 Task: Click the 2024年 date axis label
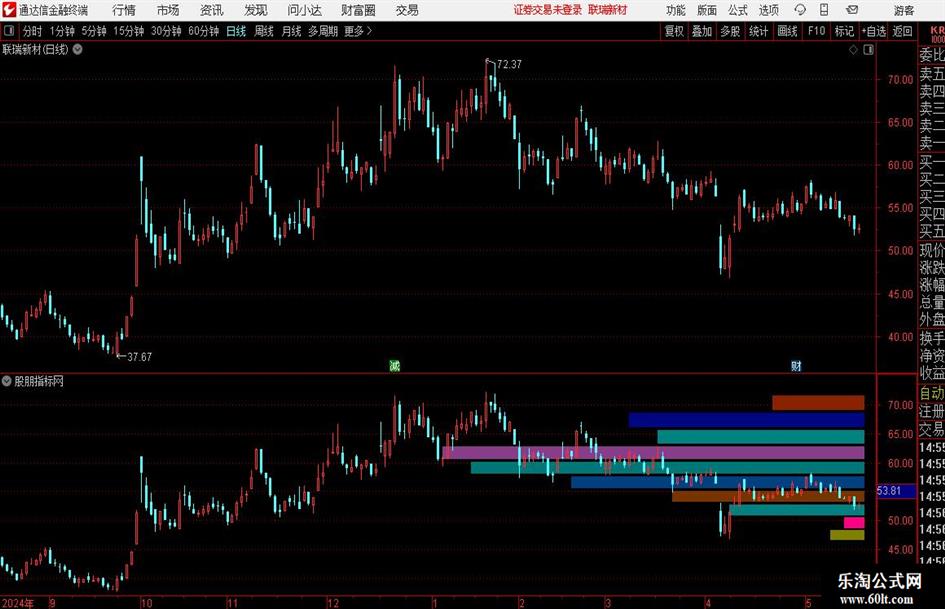pos(18,603)
